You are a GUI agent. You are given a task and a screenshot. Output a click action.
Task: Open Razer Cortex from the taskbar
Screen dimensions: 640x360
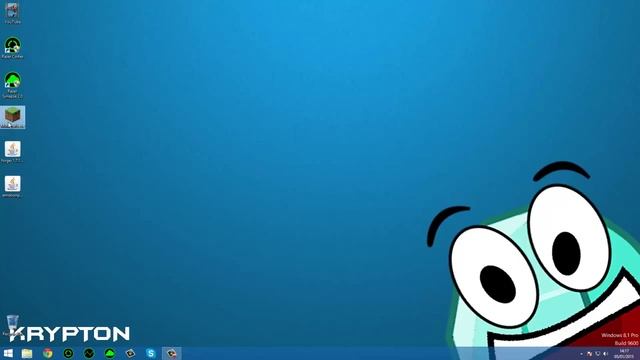(x=68, y=353)
